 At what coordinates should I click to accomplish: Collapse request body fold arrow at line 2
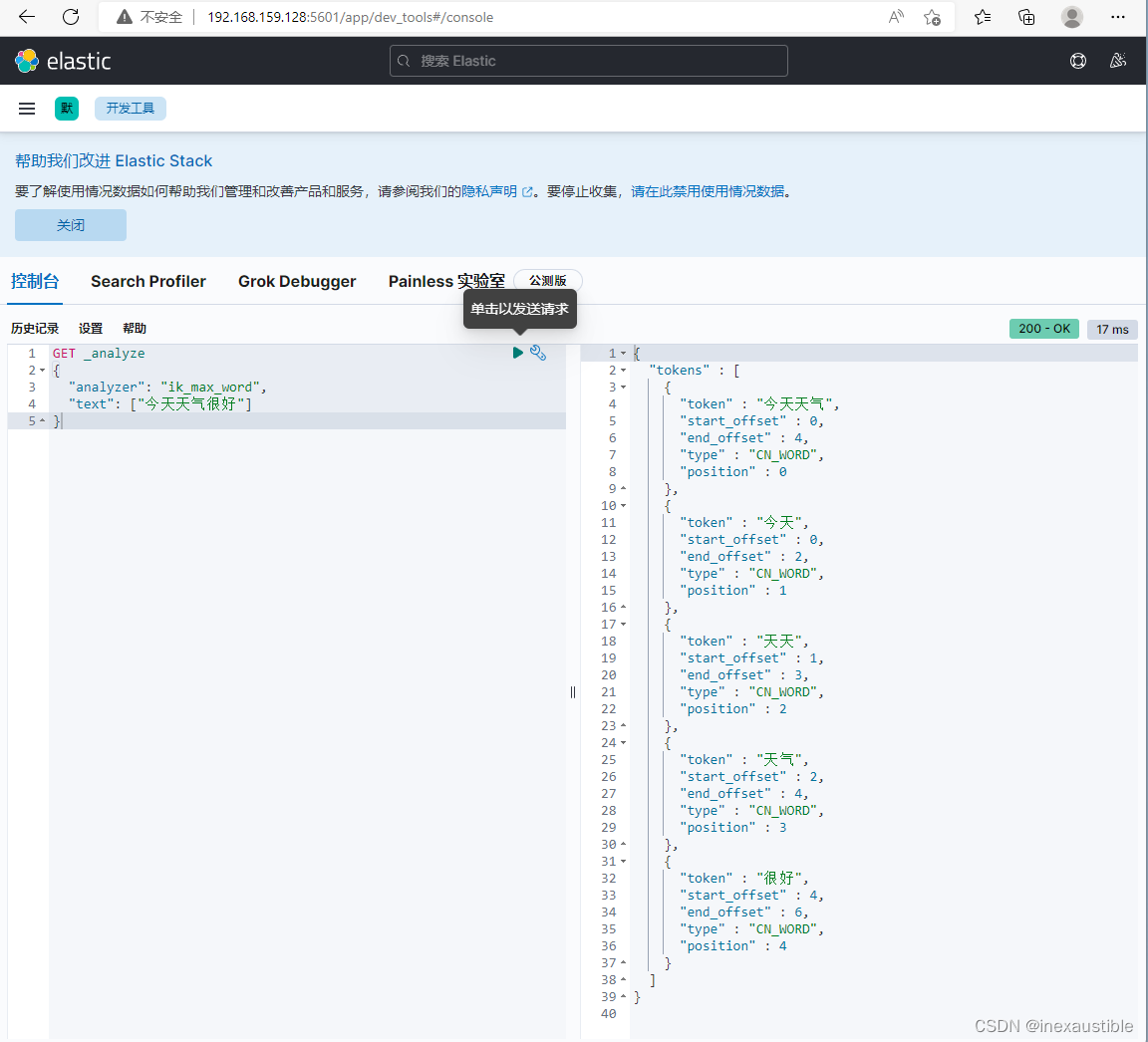coord(43,371)
